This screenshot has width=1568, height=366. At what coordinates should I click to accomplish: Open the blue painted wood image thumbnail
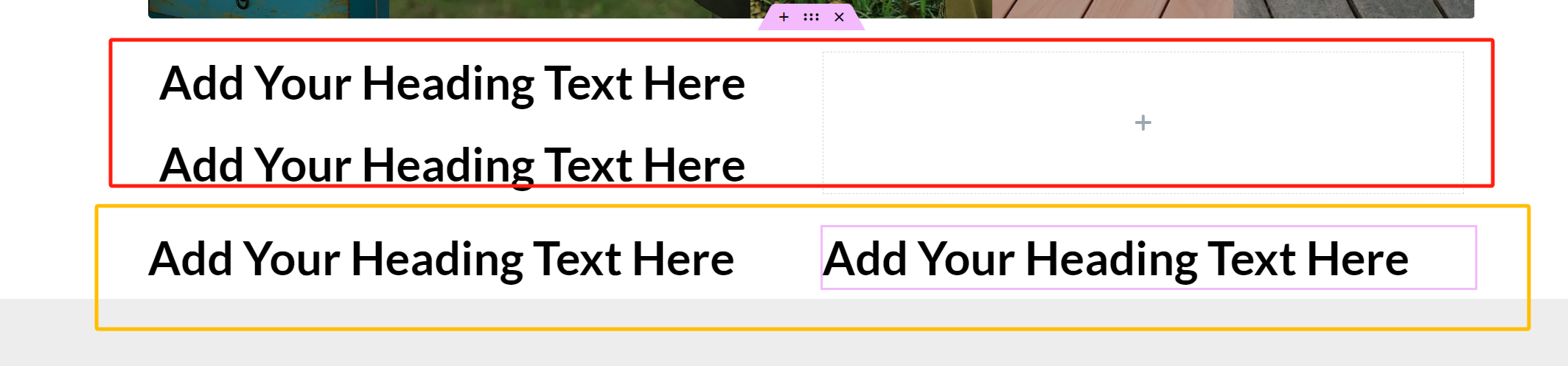(268, 9)
